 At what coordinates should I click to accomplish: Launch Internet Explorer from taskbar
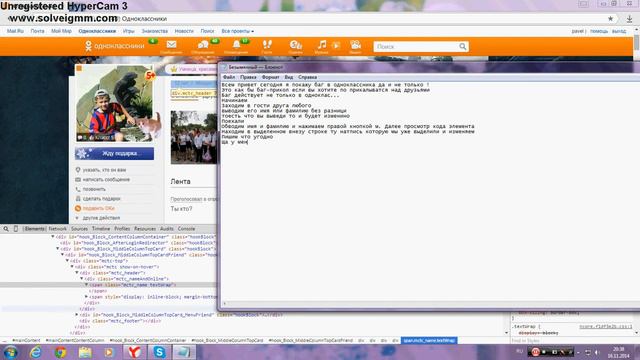point(36,352)
